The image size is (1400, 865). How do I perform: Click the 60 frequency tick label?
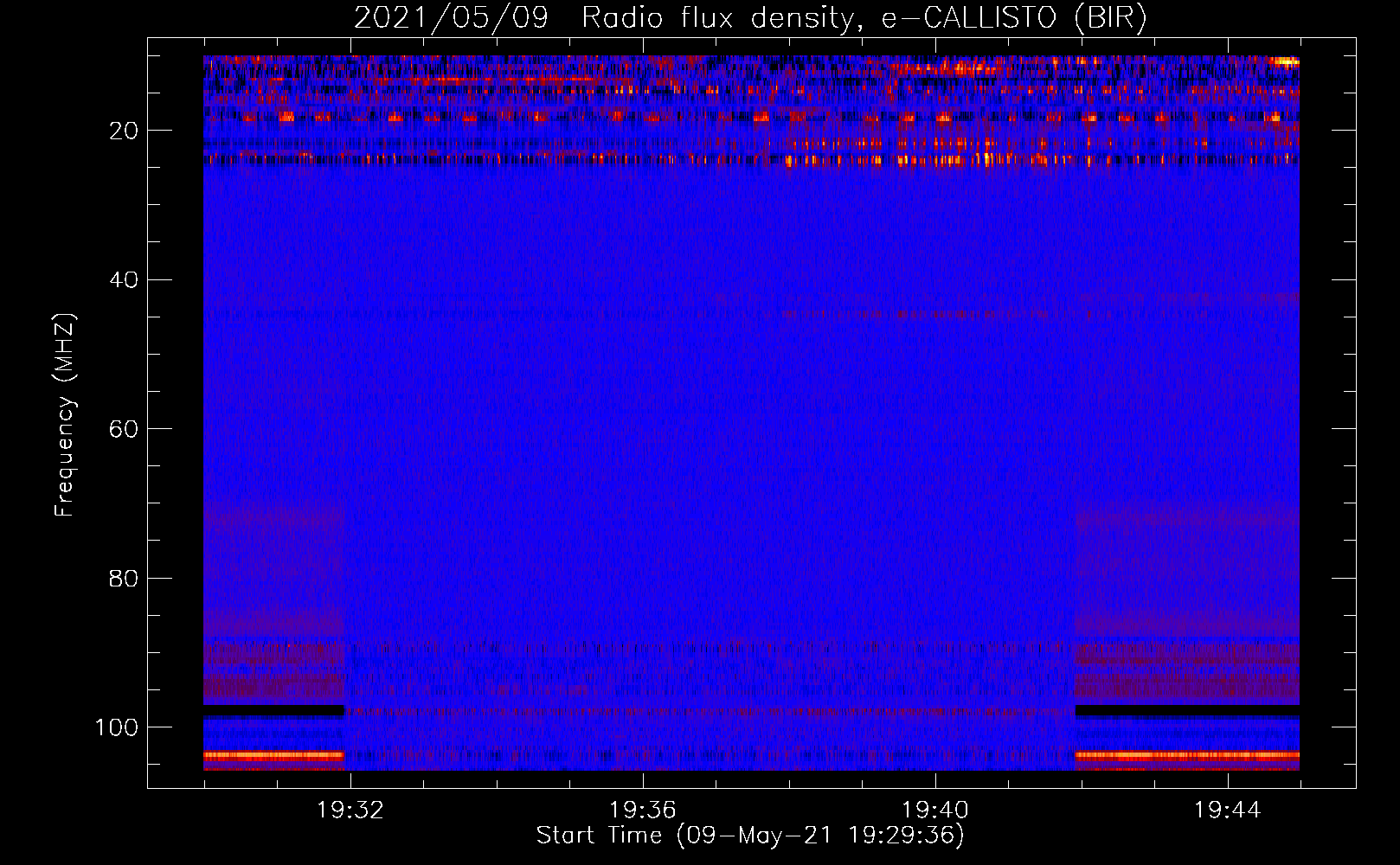click(x=124, y=429)
